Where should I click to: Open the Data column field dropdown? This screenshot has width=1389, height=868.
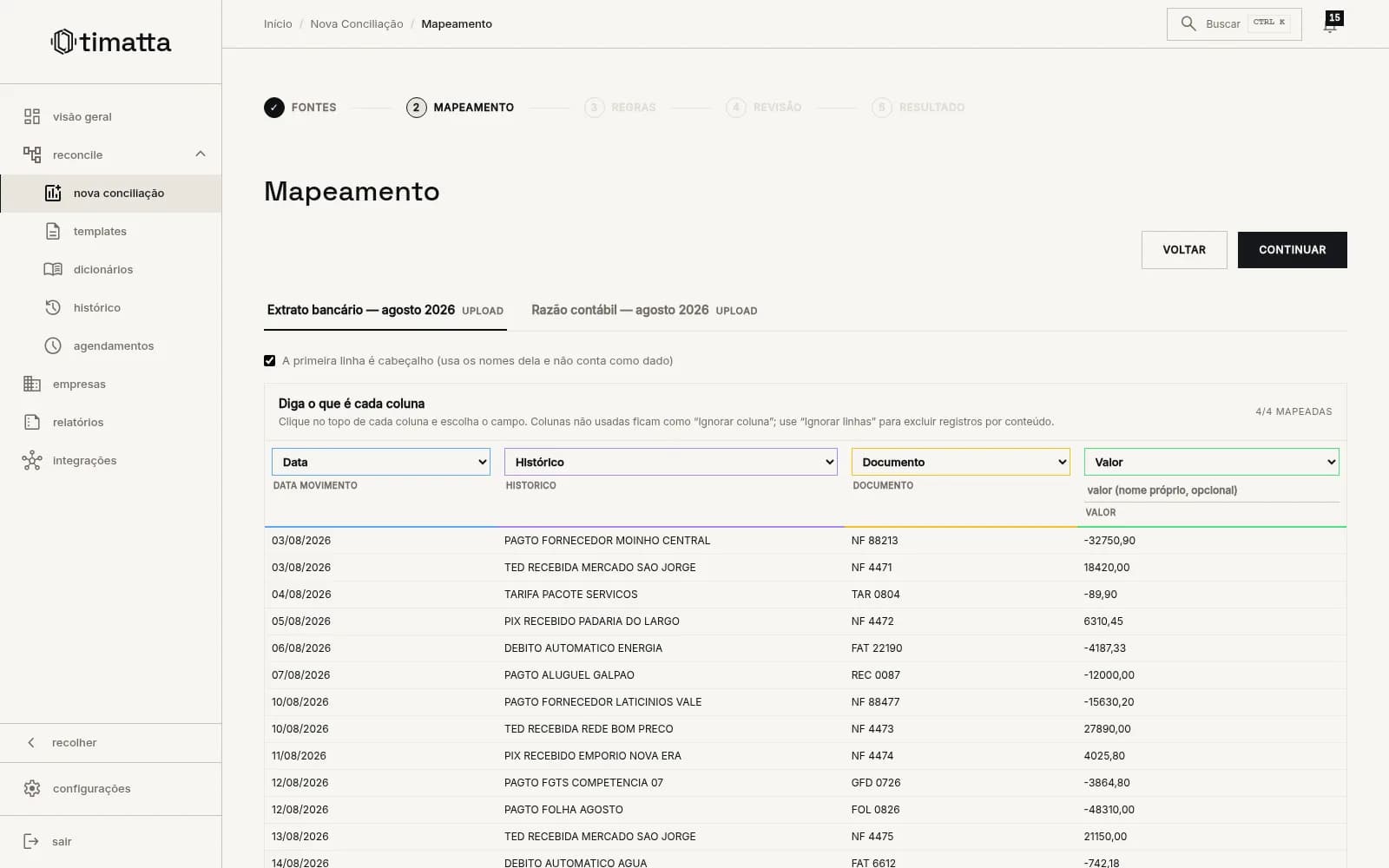click(x=381, y=462)
